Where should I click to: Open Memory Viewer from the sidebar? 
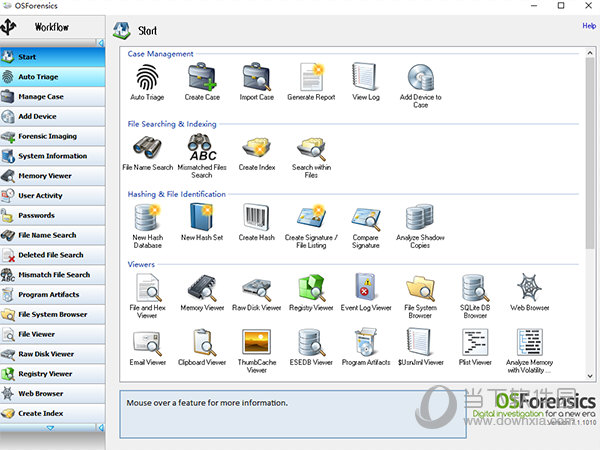tap(52, 176)
